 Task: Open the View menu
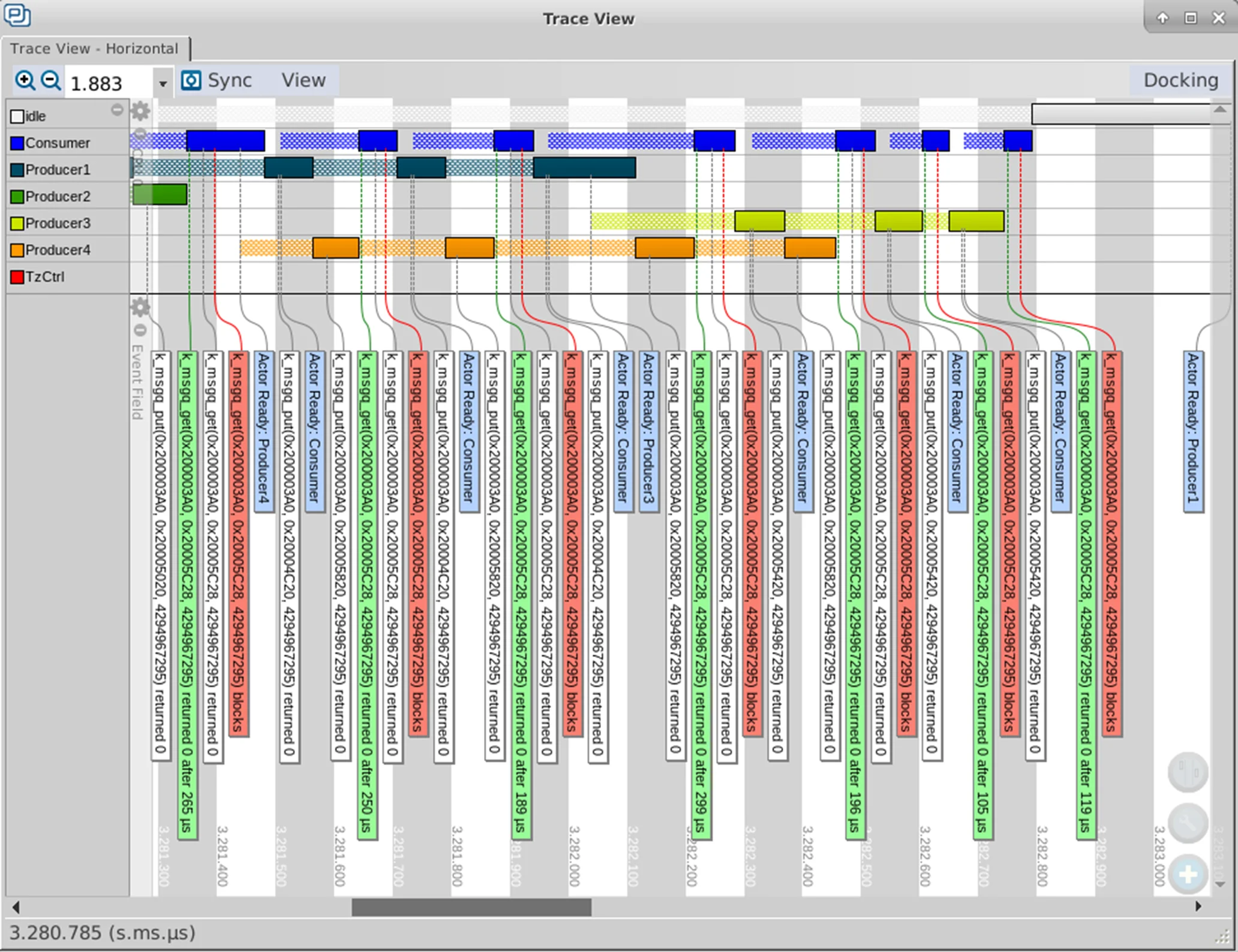point(304,80)
